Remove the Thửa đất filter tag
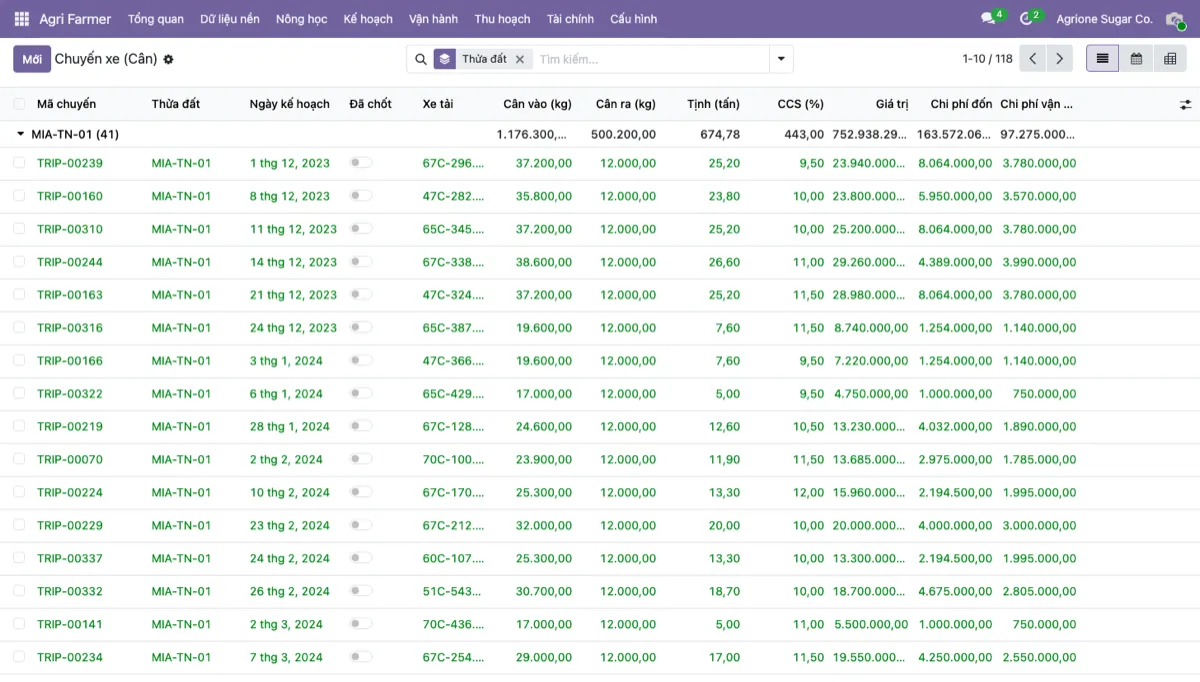 pyautogui.click(x=520, y=59)
